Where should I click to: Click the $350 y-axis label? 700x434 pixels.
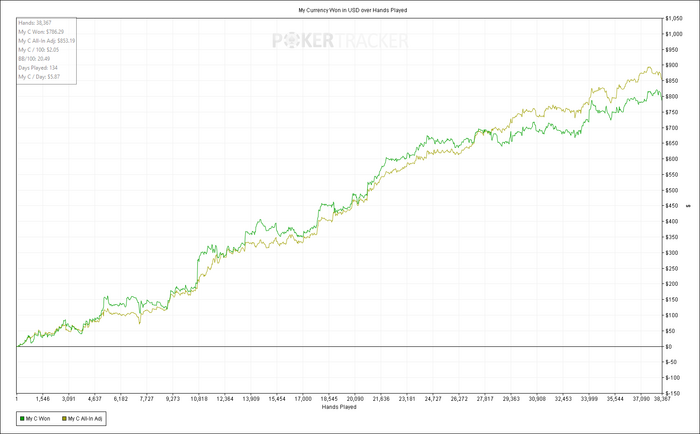click(671, 237)
